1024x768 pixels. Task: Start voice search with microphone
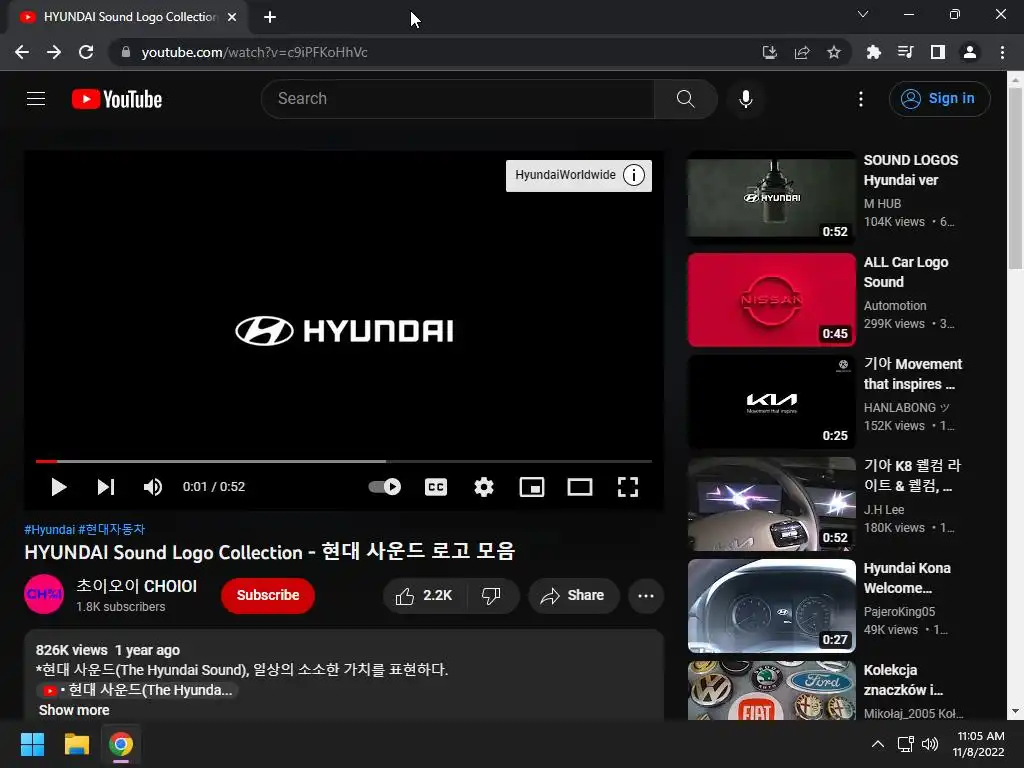pos(745,99)
